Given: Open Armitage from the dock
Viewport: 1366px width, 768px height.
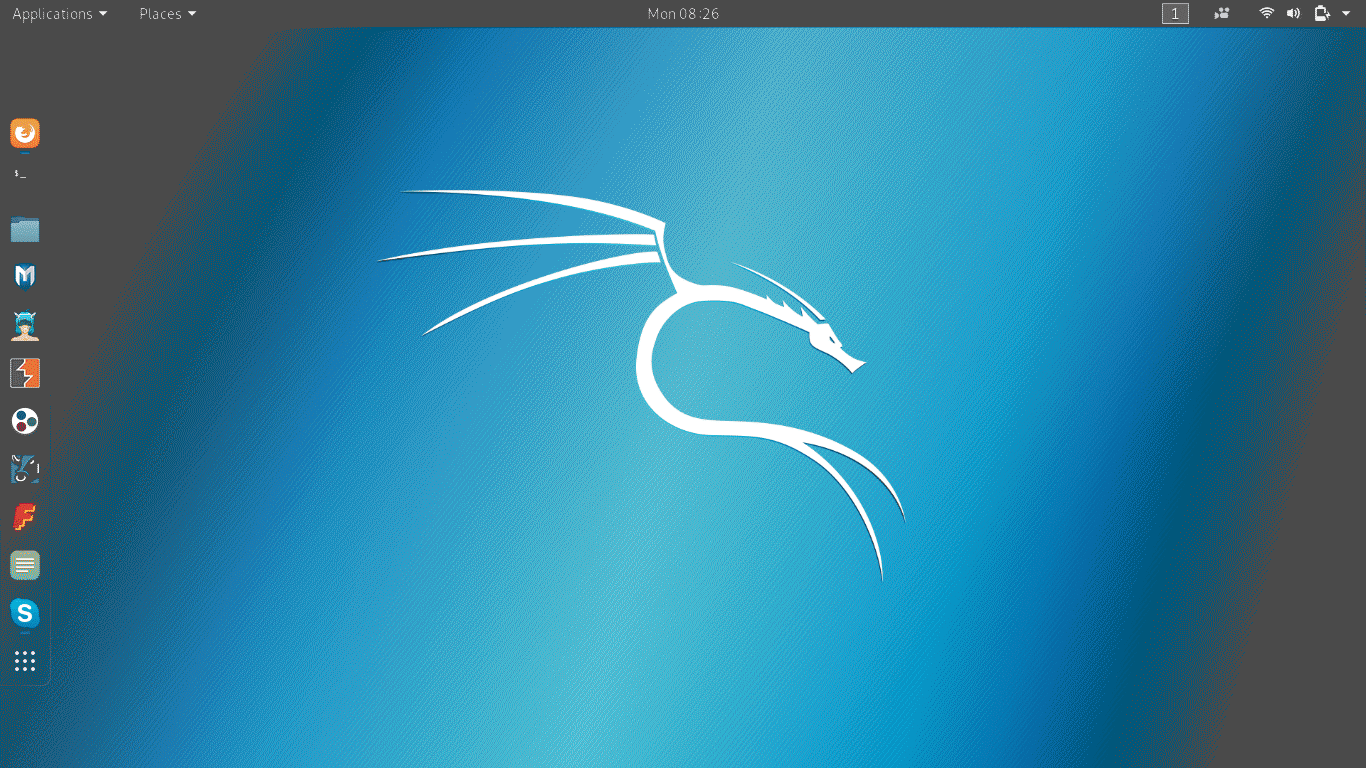Looking at the screenshot, I should [x=24, y=325].
